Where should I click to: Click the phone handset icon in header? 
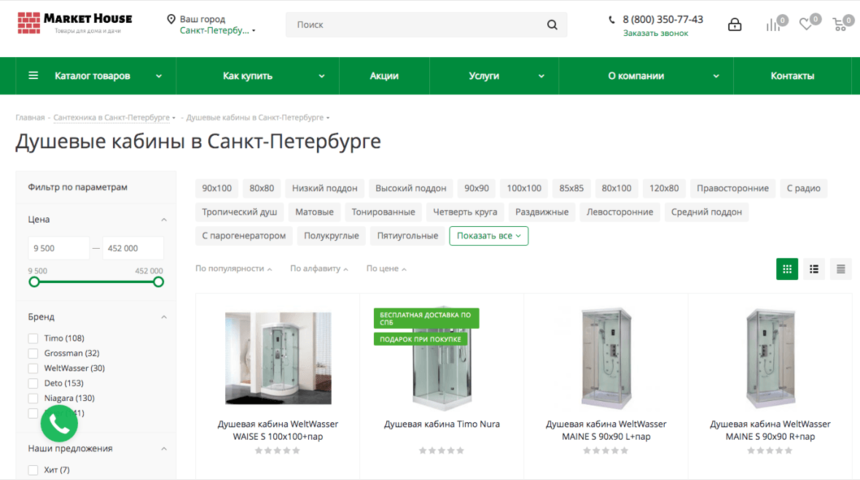point(612,20)
